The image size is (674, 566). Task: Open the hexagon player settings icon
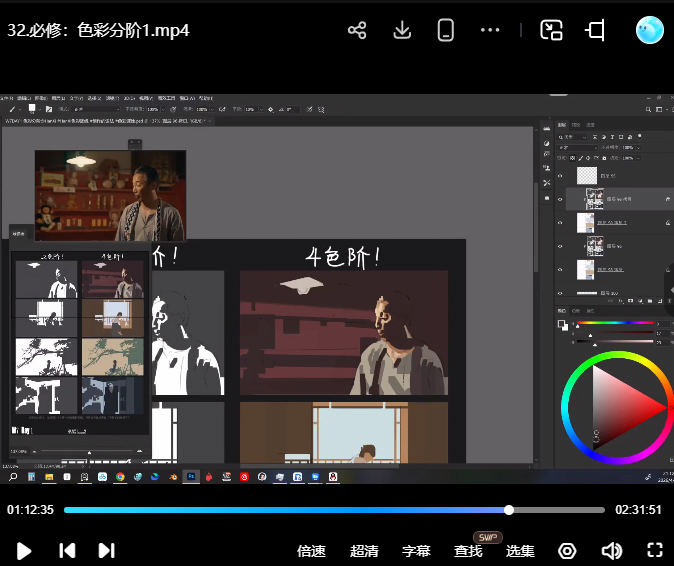[x=567, y=551]
